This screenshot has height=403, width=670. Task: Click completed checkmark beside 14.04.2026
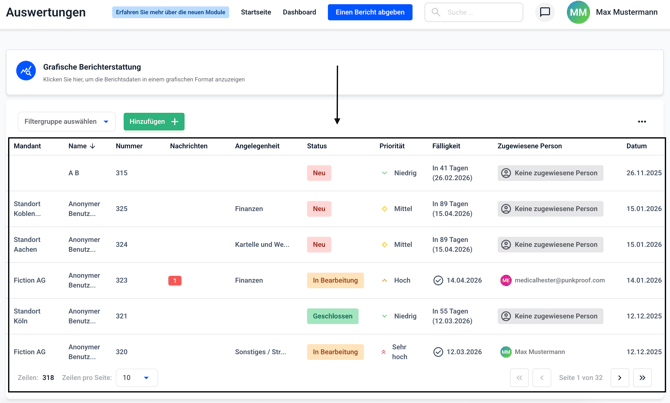tap(438, 281)
